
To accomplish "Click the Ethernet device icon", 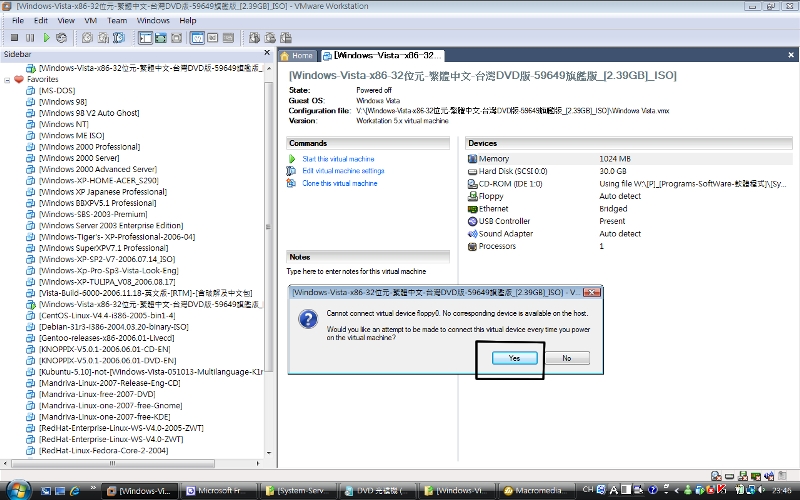I will tap(472, 209).
